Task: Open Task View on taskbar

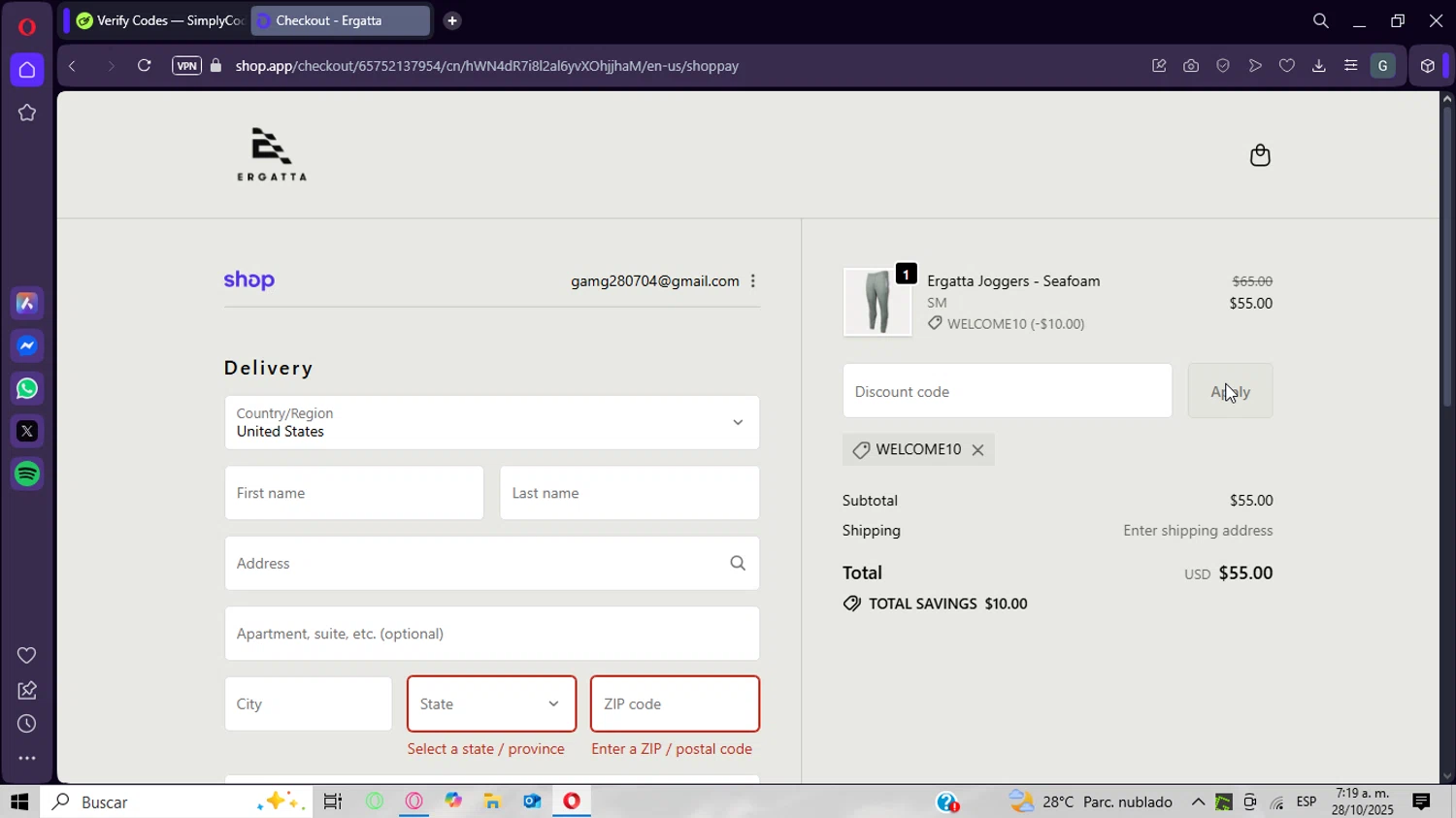Action: coord(333,802)
